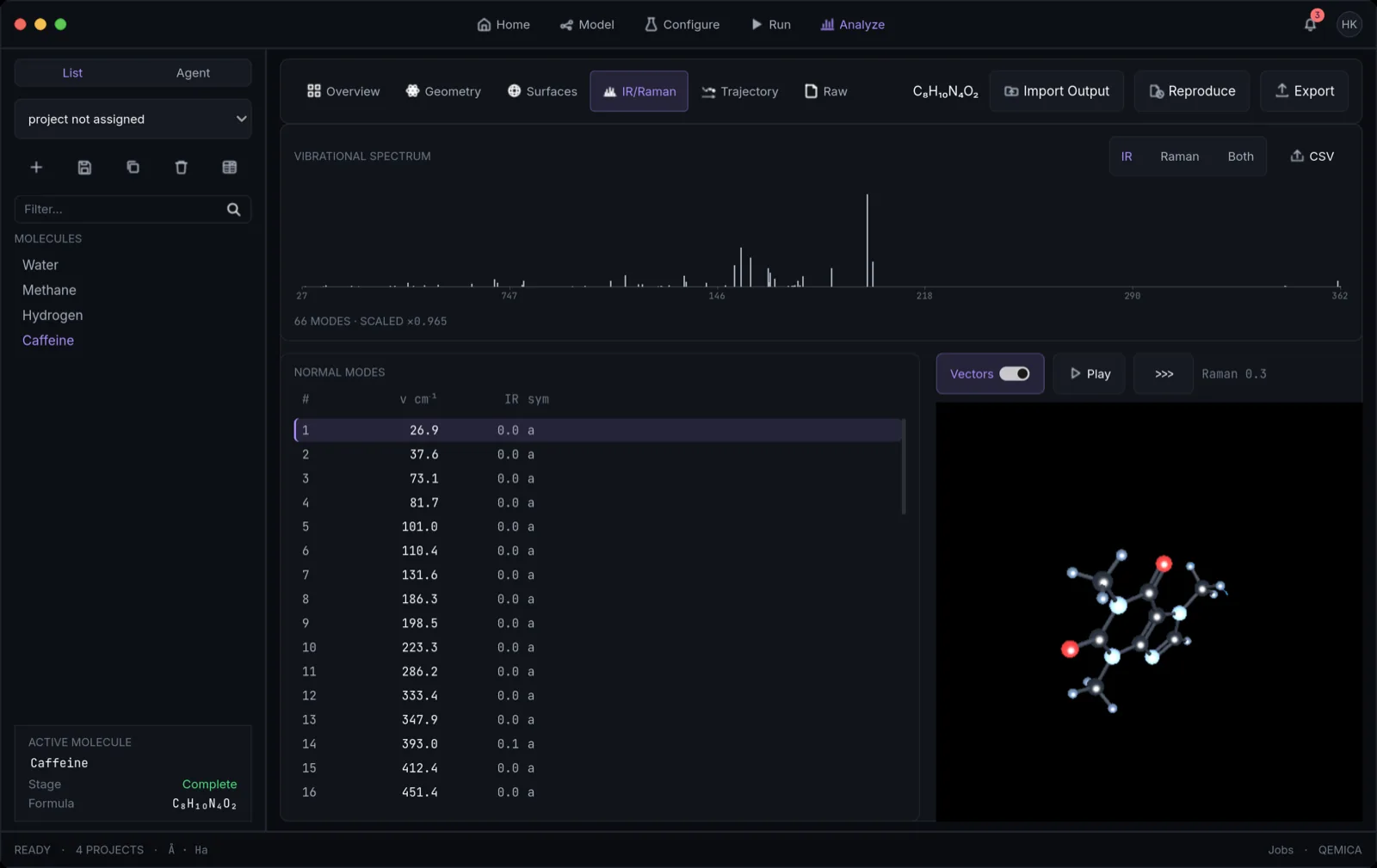Open the HK user avatar
The height and width of the screenshot is (868, 1377).
click(x=1349, y=24)
